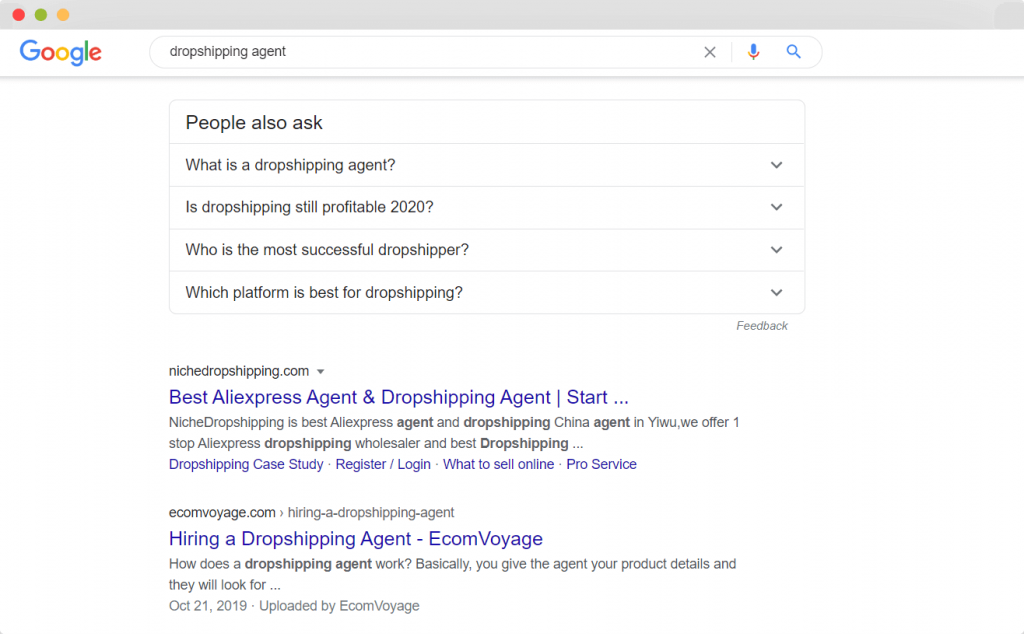Click the NicheDropshipping result description snippet
Image resolution: width=1024 pixels, height=637 pixels.
click(x=454, y=433)
